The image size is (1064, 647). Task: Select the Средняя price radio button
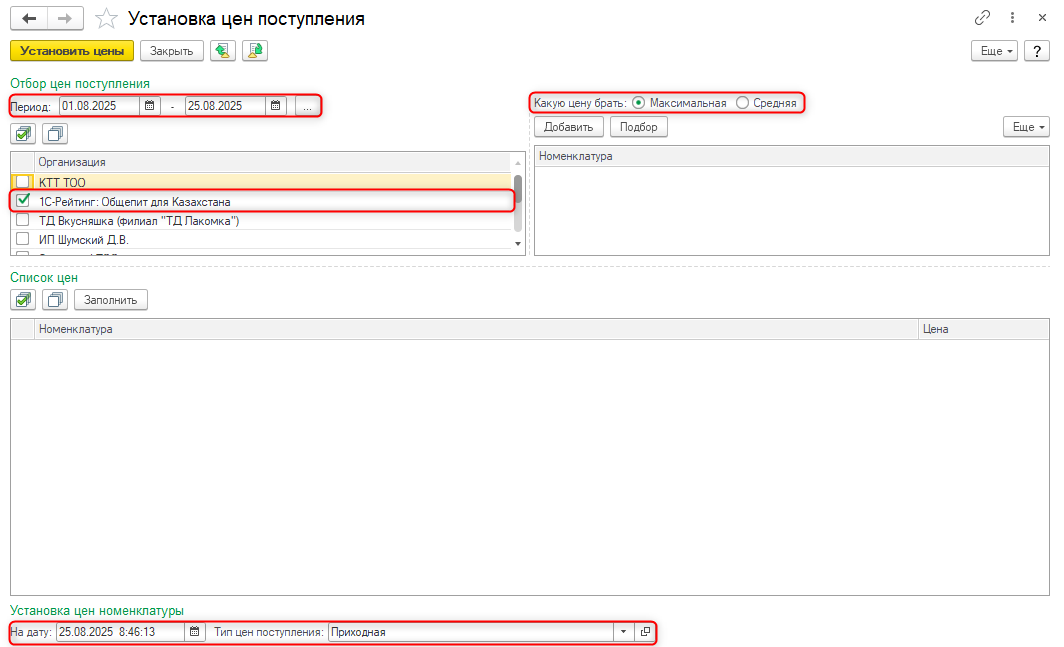(x=742, y=103)
